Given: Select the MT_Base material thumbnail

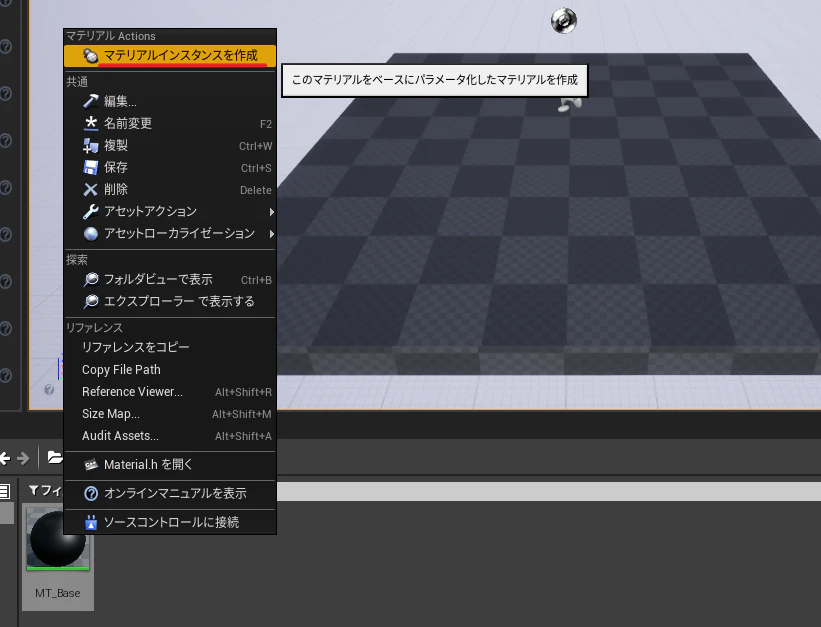Looking at the screenshot, I should (x=57, y=540).
